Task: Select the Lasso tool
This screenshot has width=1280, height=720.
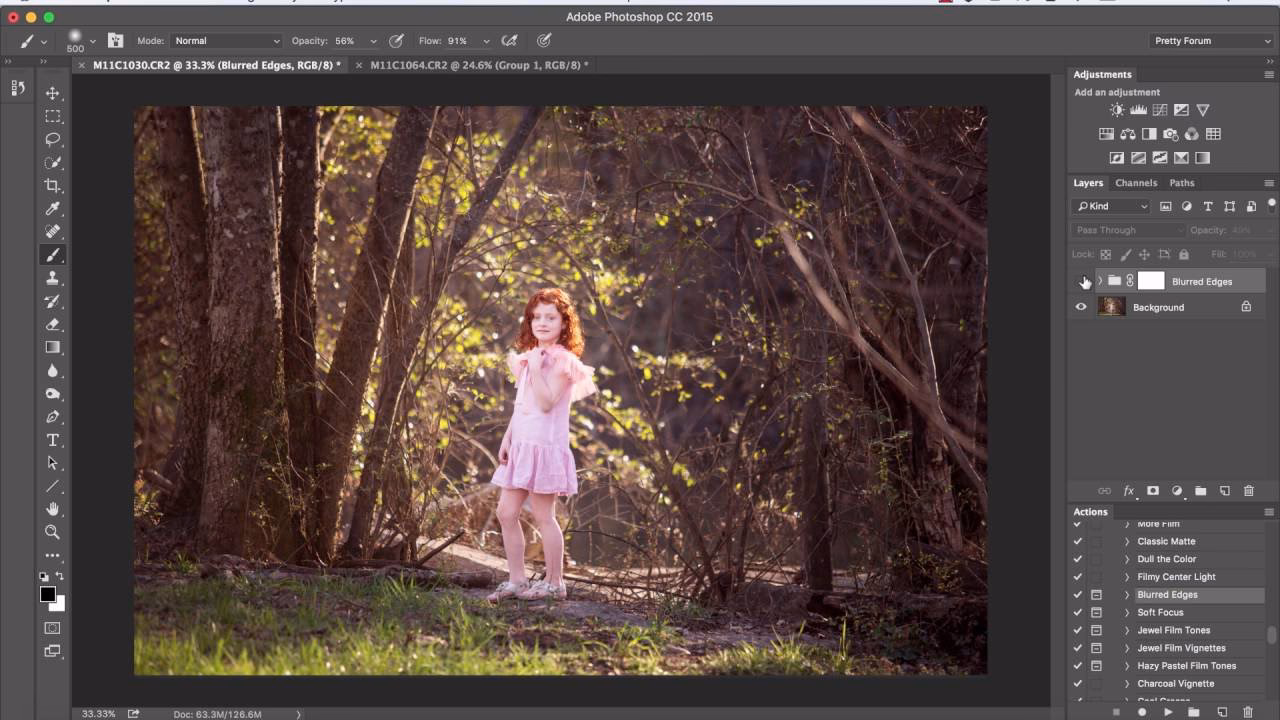Action: coord(53,139)
